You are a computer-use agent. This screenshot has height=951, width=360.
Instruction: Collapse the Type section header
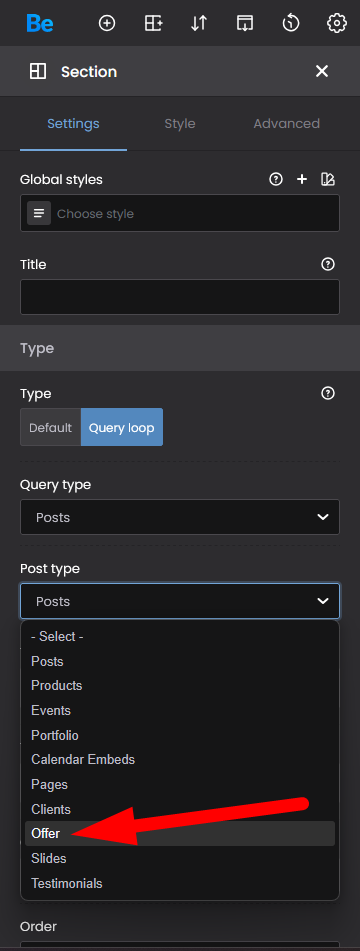click(x=180, y=348)
